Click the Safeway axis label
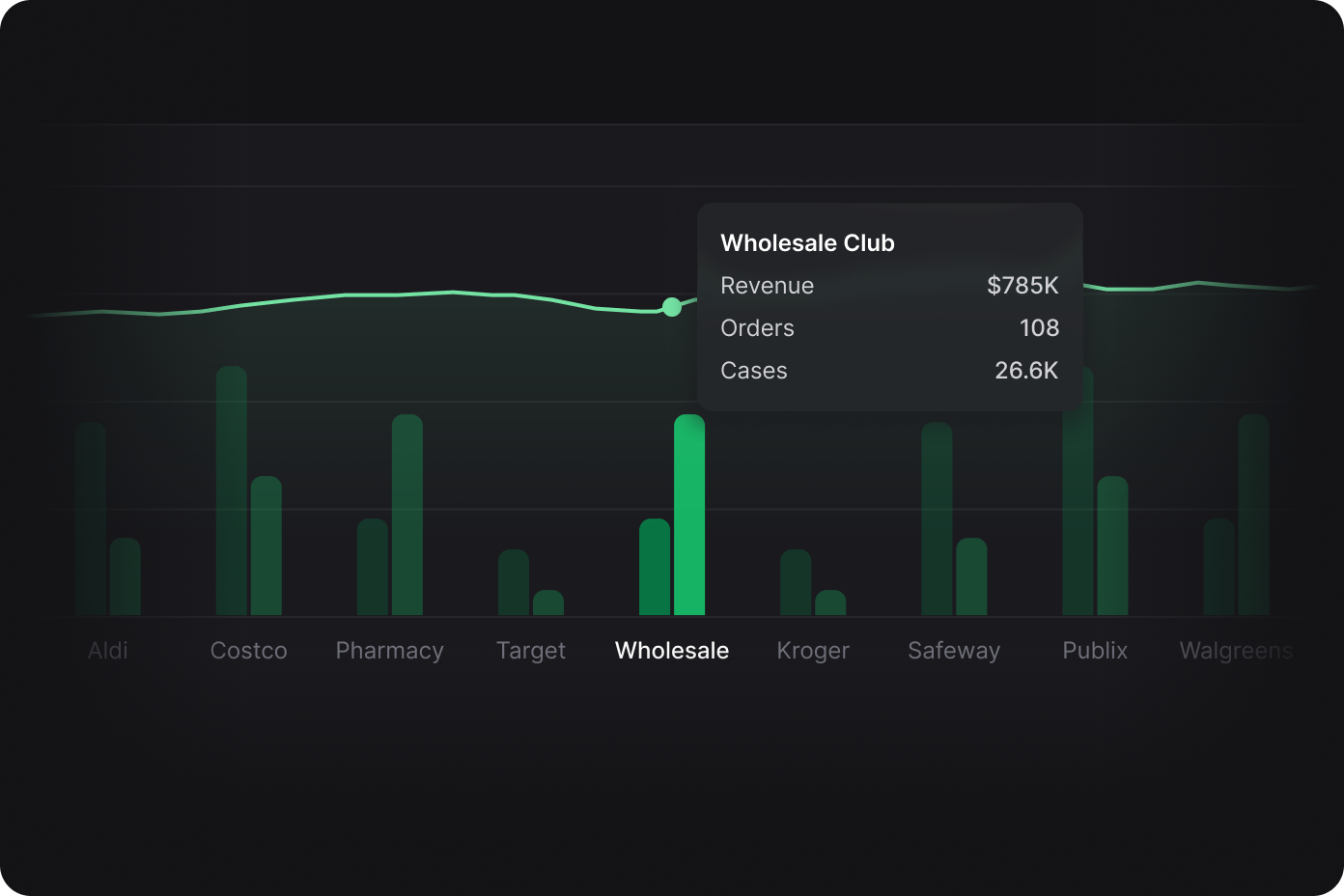Image resolution: width=1344 pixels, height=896 pixels. point(954,652)
